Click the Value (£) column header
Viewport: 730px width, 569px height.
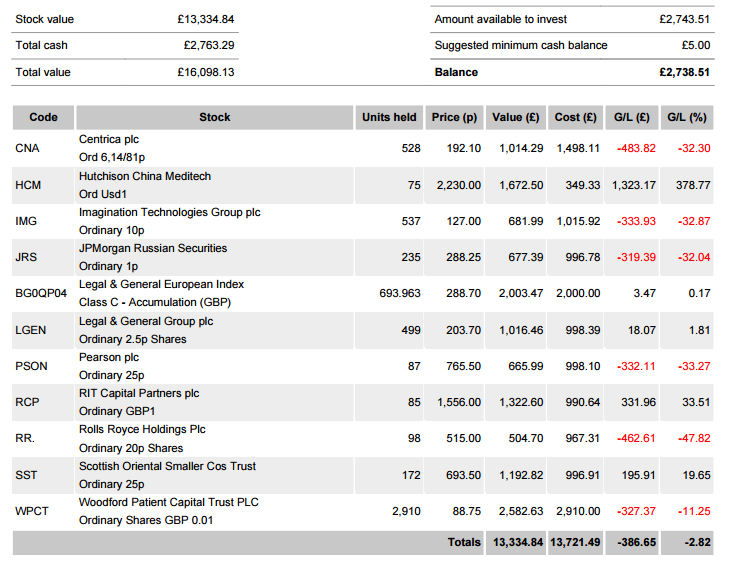point(516,117)
